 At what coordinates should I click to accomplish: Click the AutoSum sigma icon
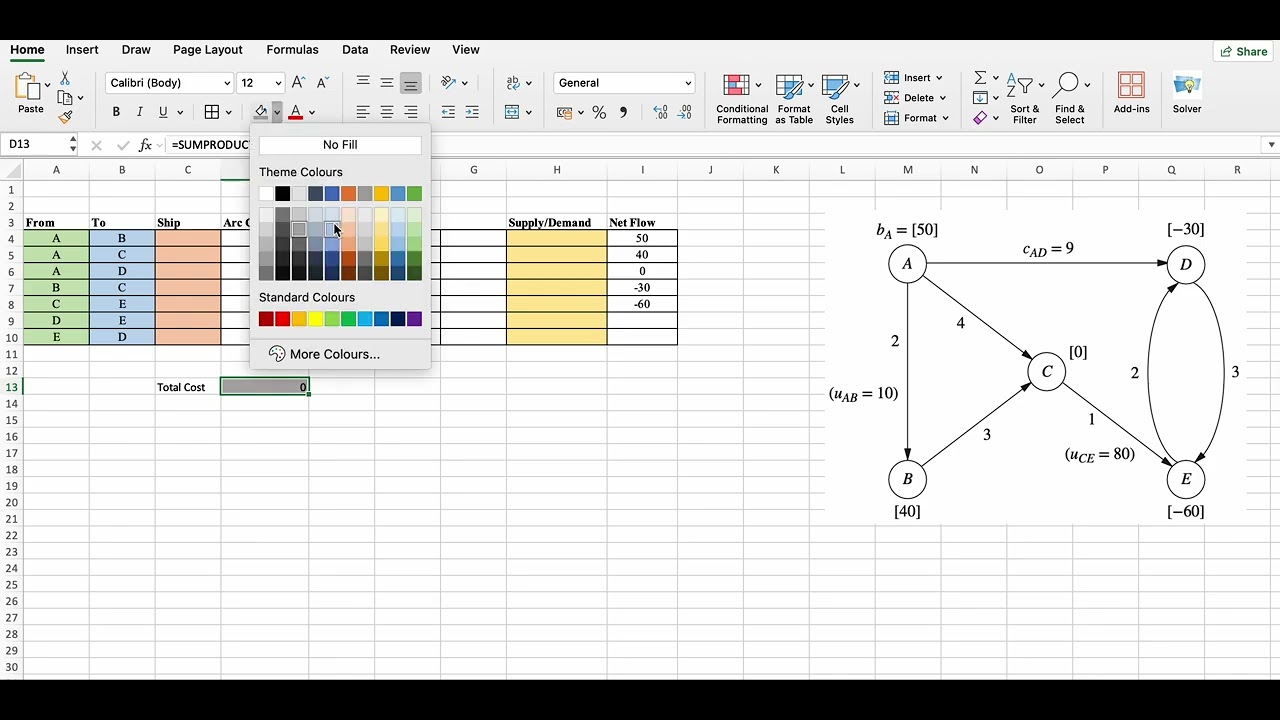(980, 78)
